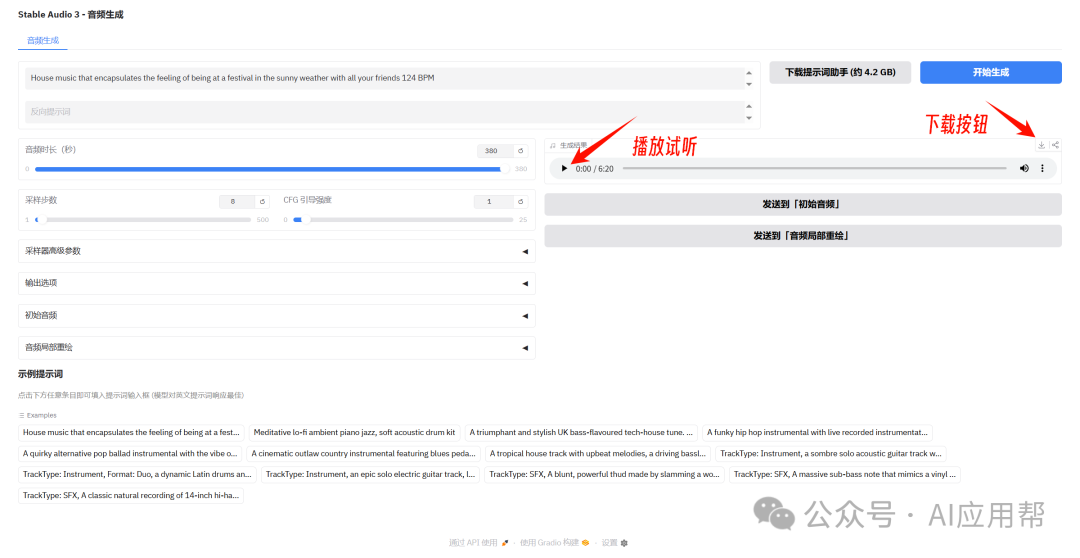
Task: Open the audio player three-dot menu
Action: pyautogui.click(x=1042, y=169)
